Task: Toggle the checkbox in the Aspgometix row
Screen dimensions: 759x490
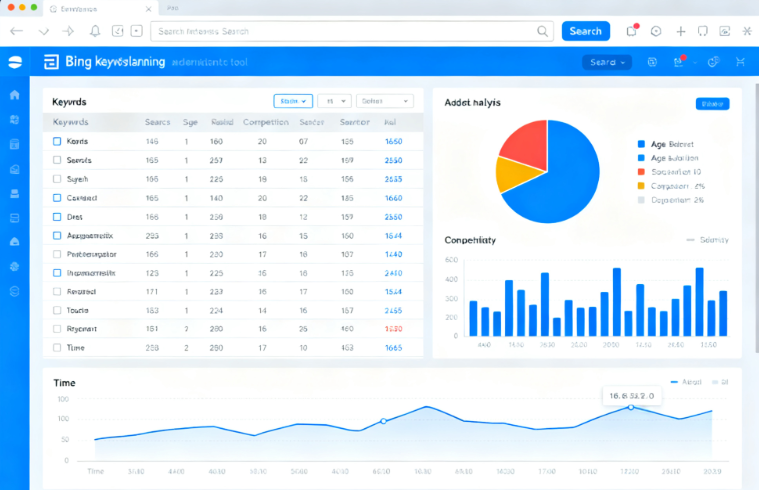Action: click(57, 235)
